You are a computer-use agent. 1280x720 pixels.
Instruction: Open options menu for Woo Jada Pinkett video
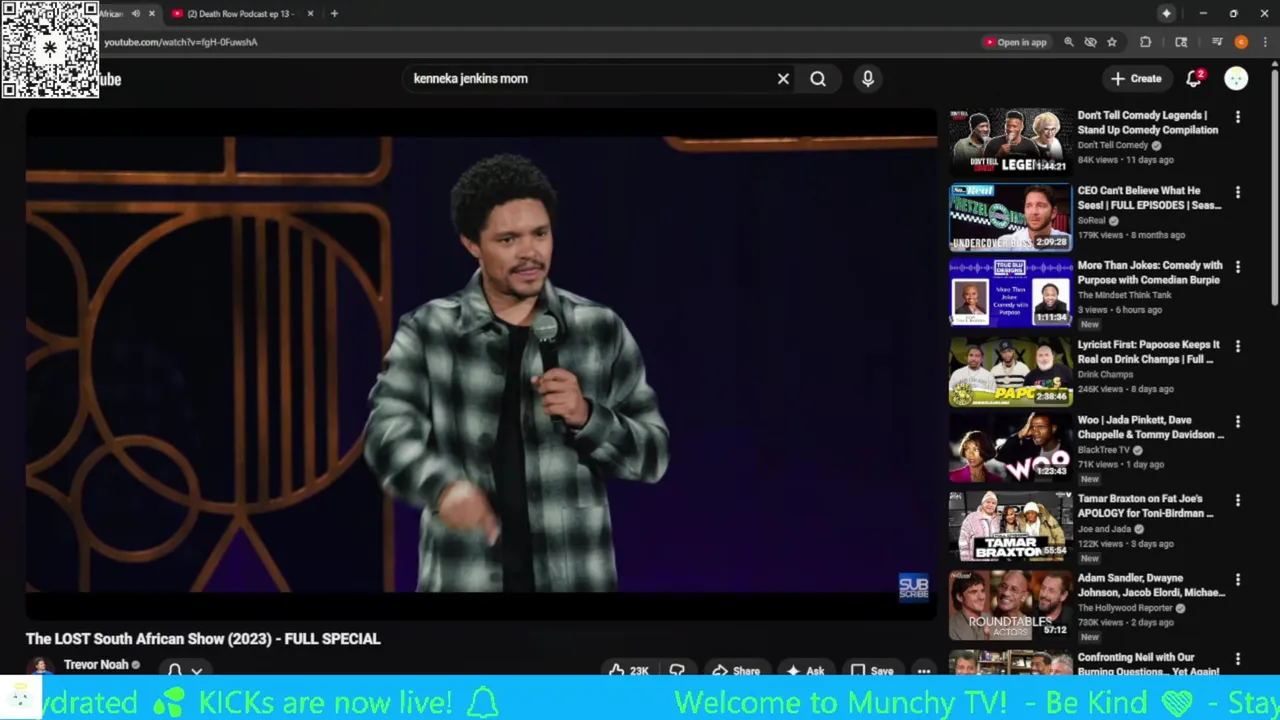(x=1238, y=422)
